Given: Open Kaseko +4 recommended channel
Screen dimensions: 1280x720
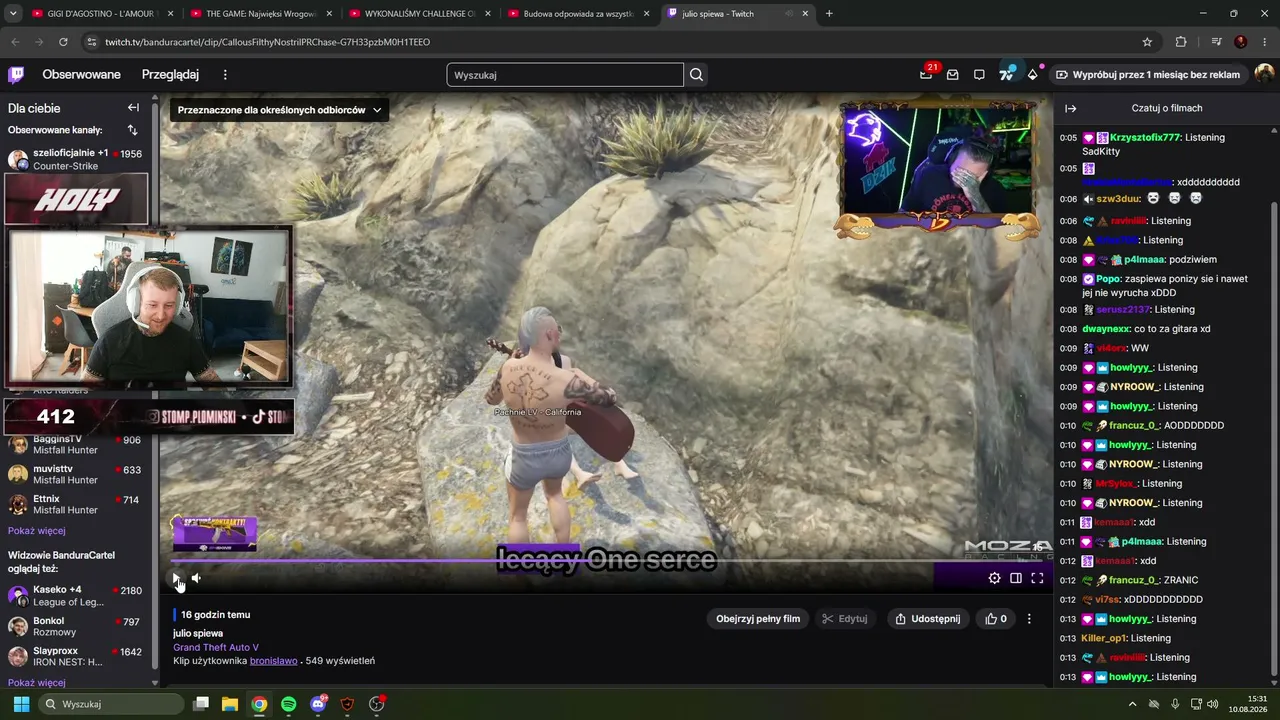Looking at the screenshot, I should 75,596.
